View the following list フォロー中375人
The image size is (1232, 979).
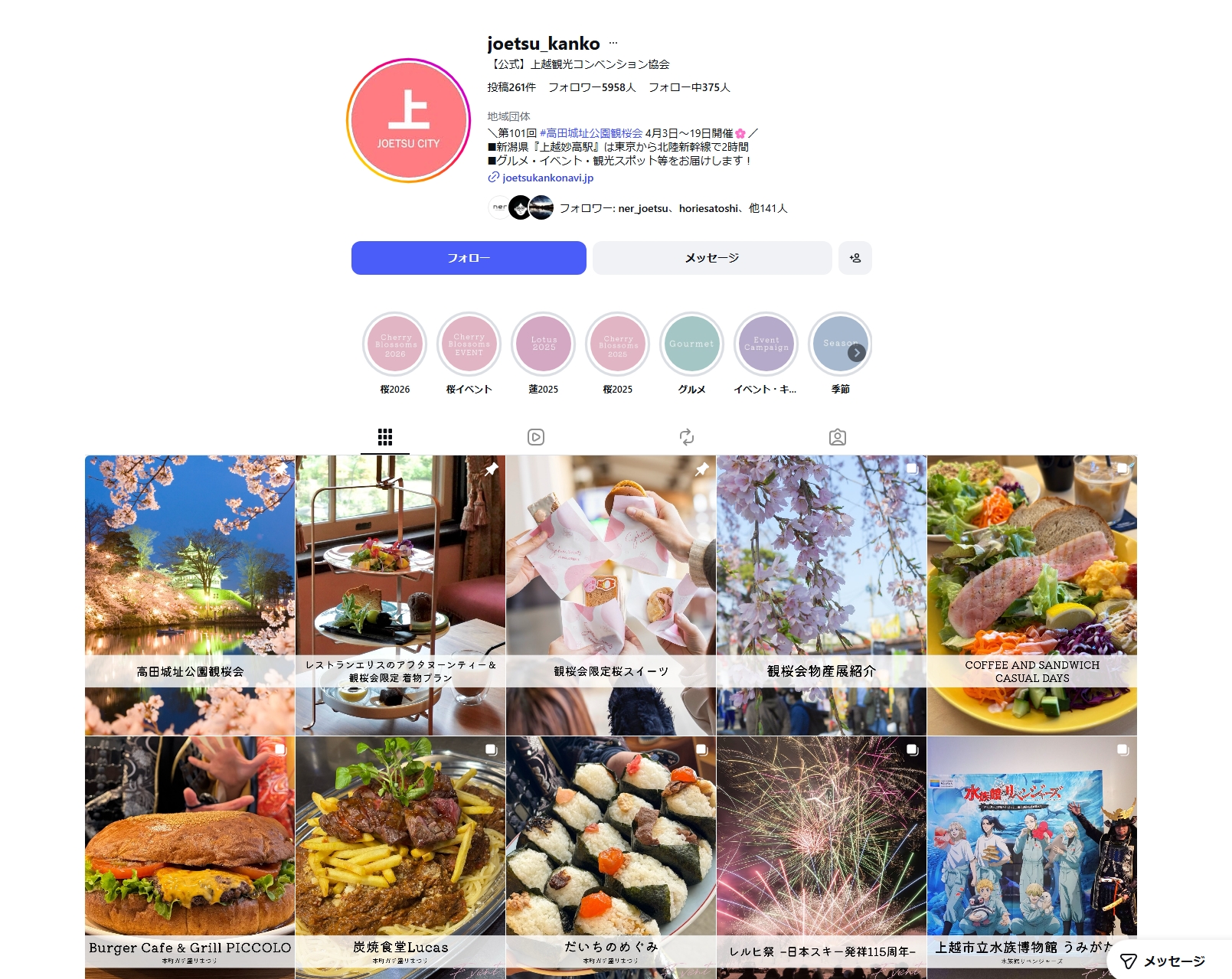(x=689, y=87)
